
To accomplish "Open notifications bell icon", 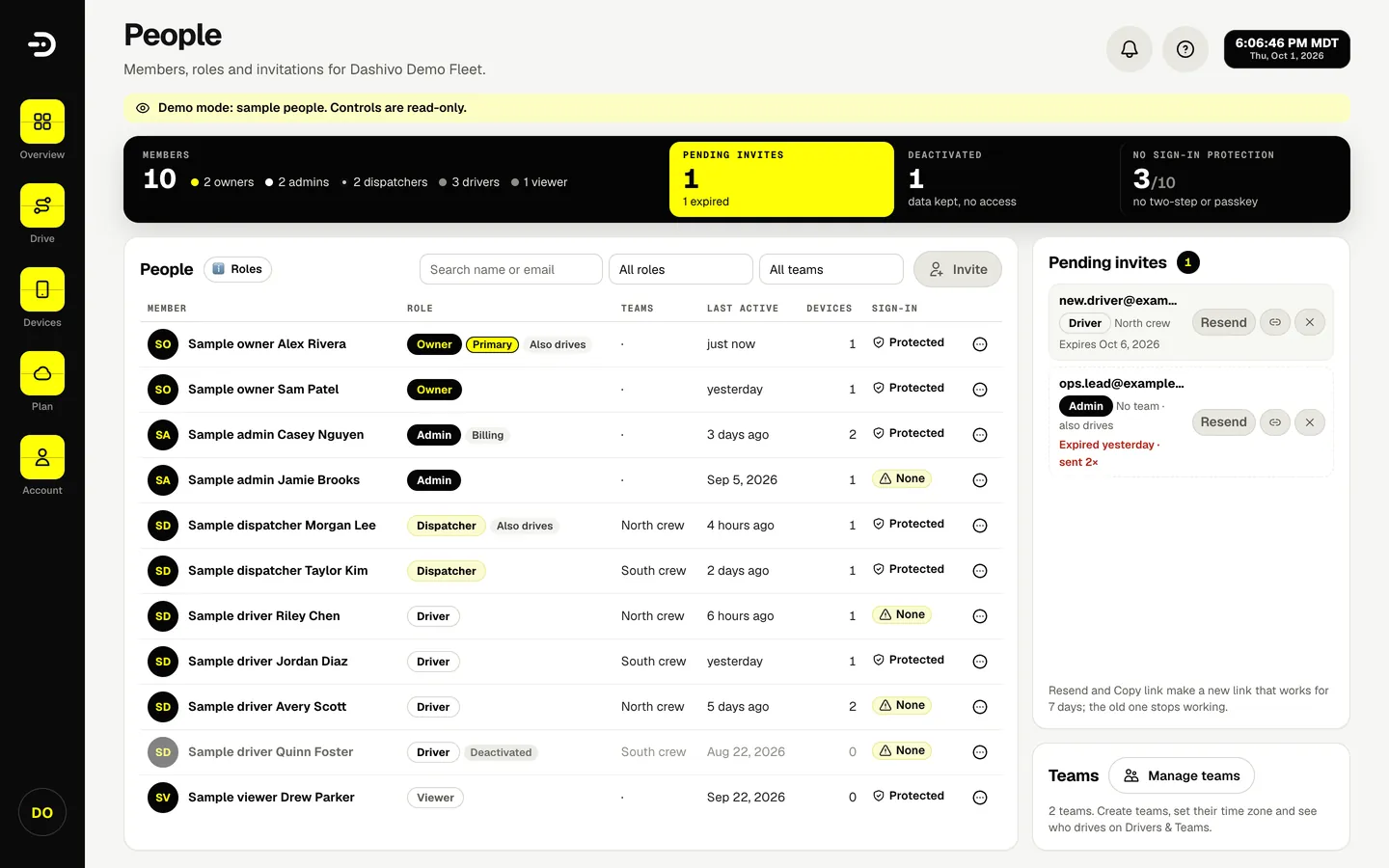I will coord(1130,49).
